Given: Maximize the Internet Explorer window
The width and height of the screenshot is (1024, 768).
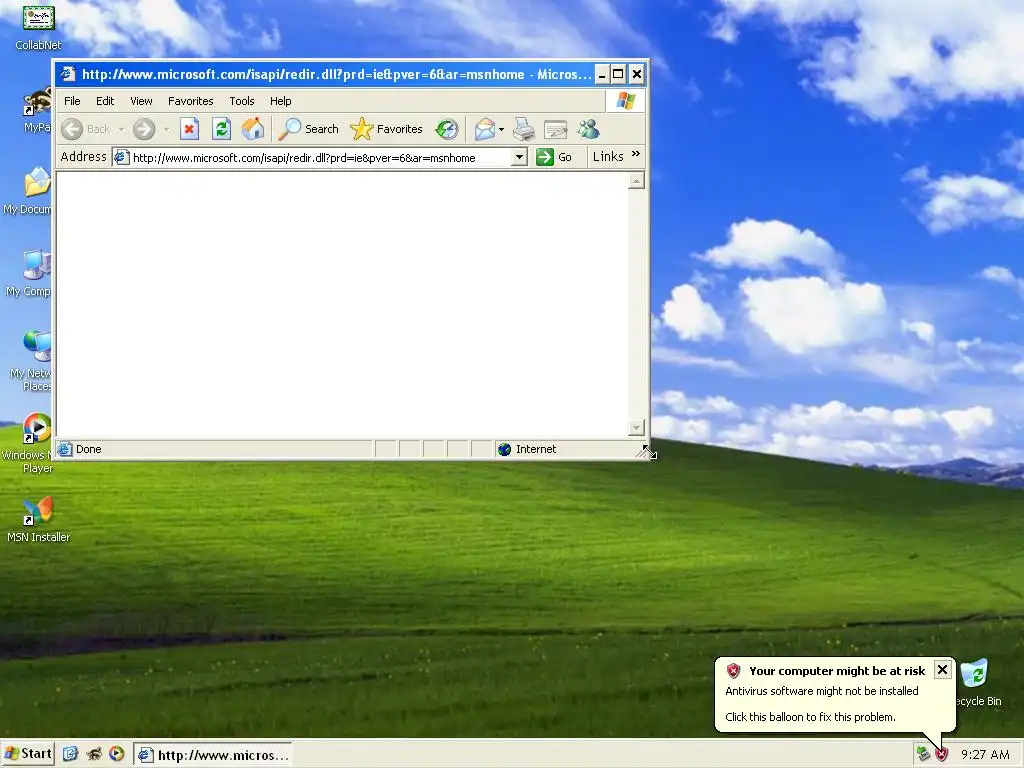Looking at the screenshot, I should point(618,74).
